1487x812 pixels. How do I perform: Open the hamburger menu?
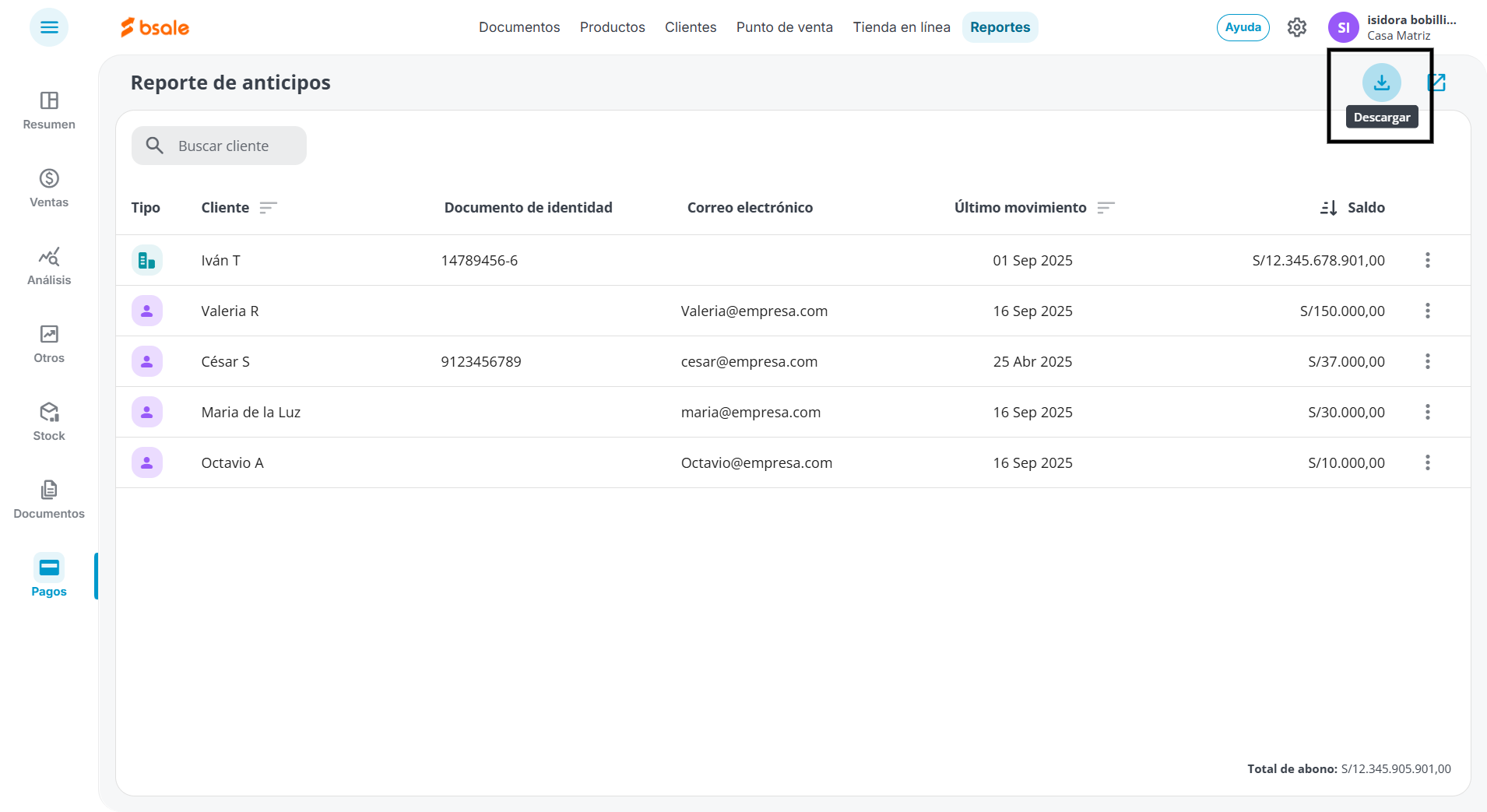tap(49, 27)
